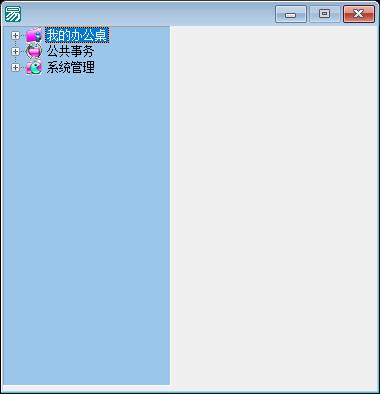Click the divider between tree and content panels
Screen dimensions: 380x394
pyautogui.click(x=171, y=205)
